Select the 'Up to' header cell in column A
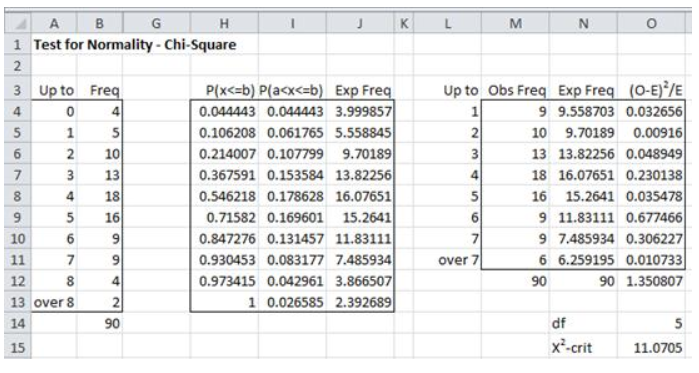This screenshot has width=699, height=373. point(54,90)
